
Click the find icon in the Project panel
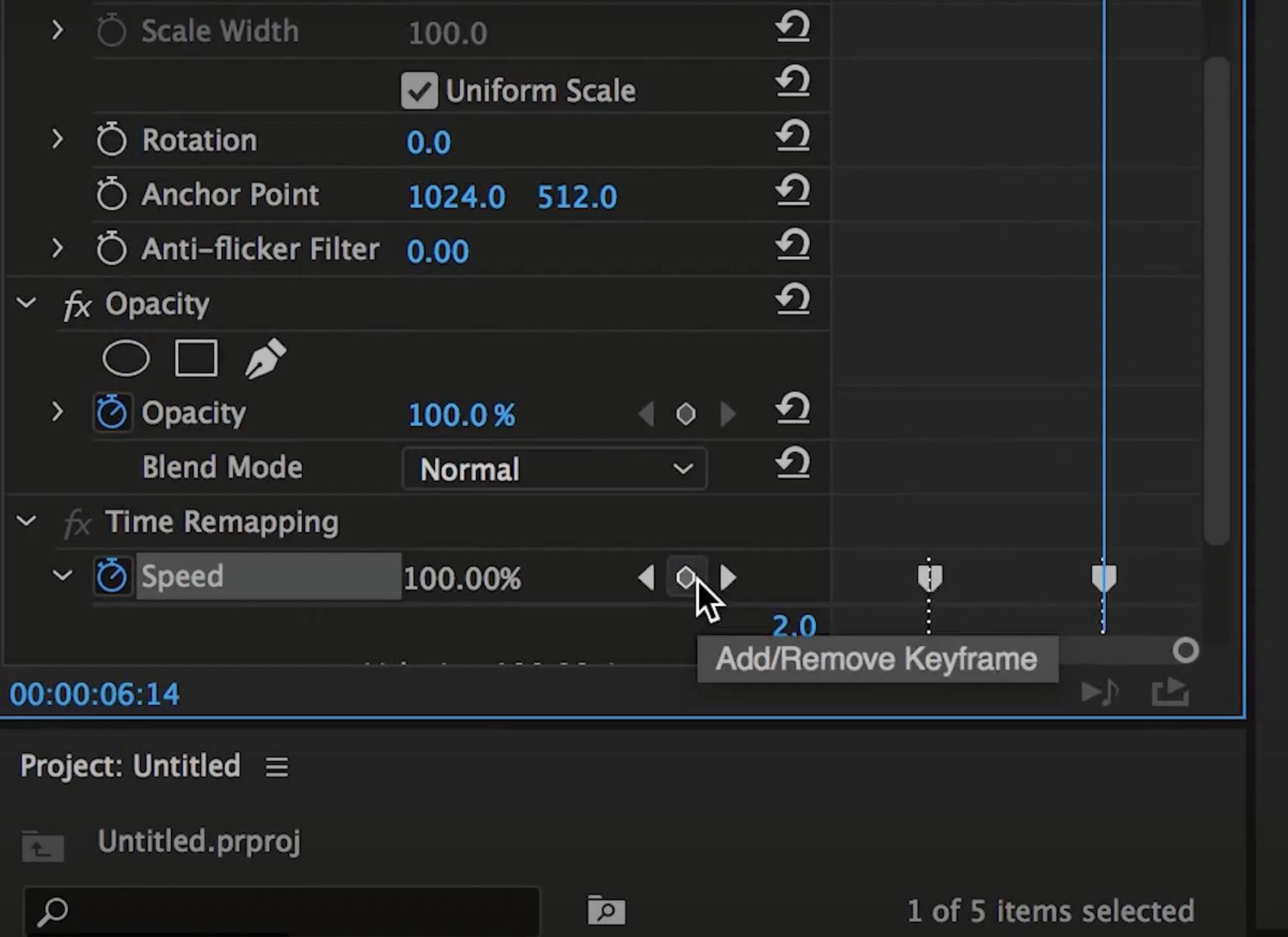coord(605,911)
